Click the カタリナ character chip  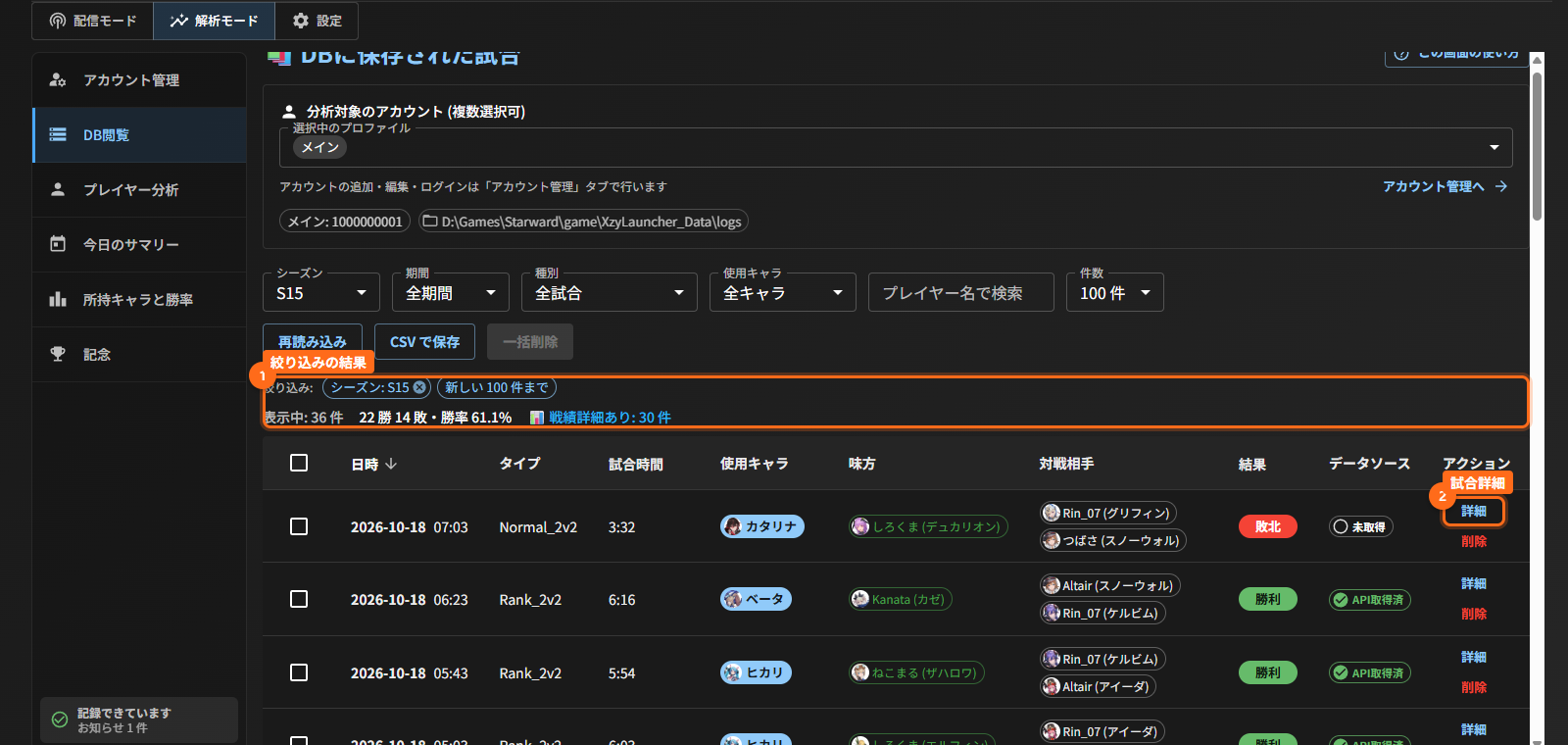(762, 526)
